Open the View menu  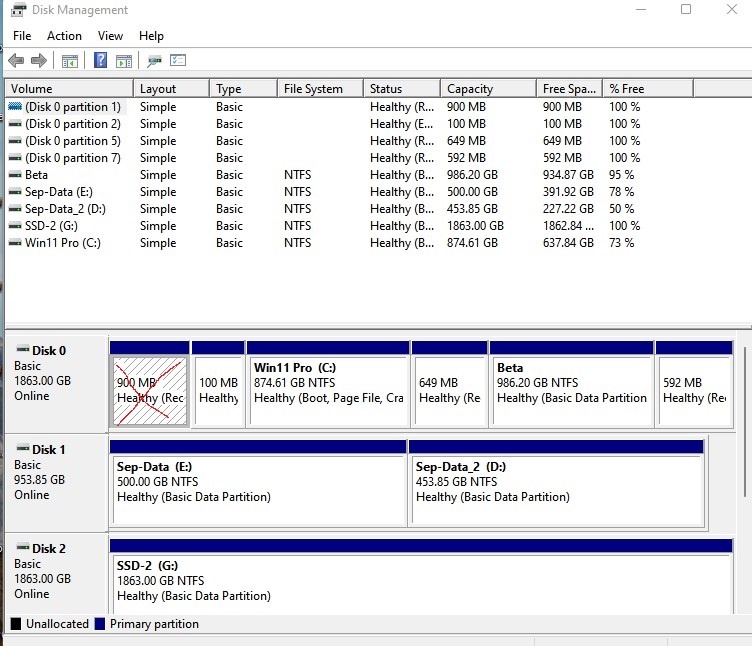click(x=110, y=36)
